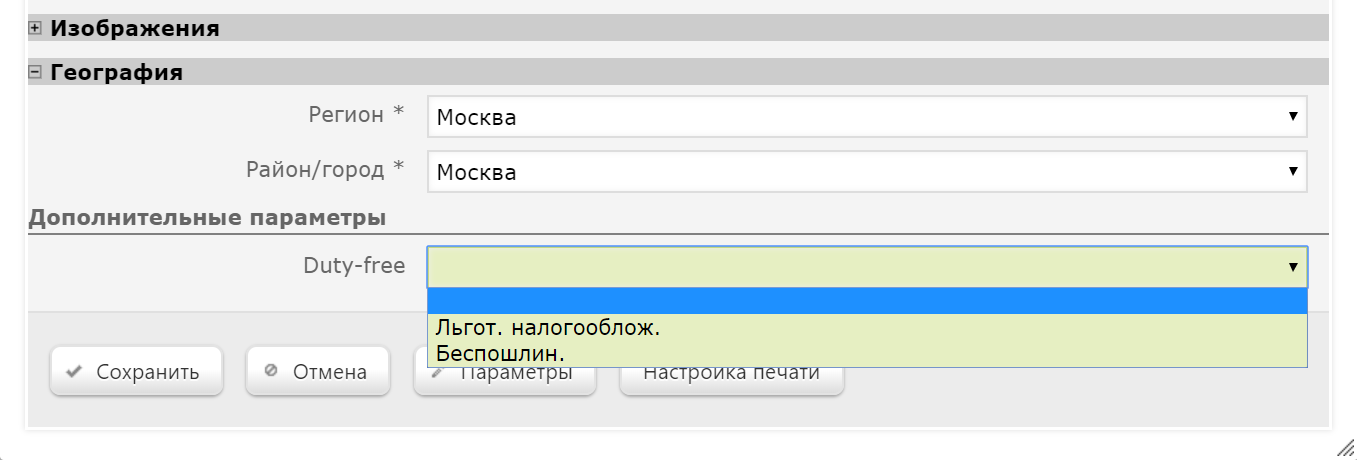Collapse the География section minus icon
The image size is (1357, 460).
coord(35,72)
